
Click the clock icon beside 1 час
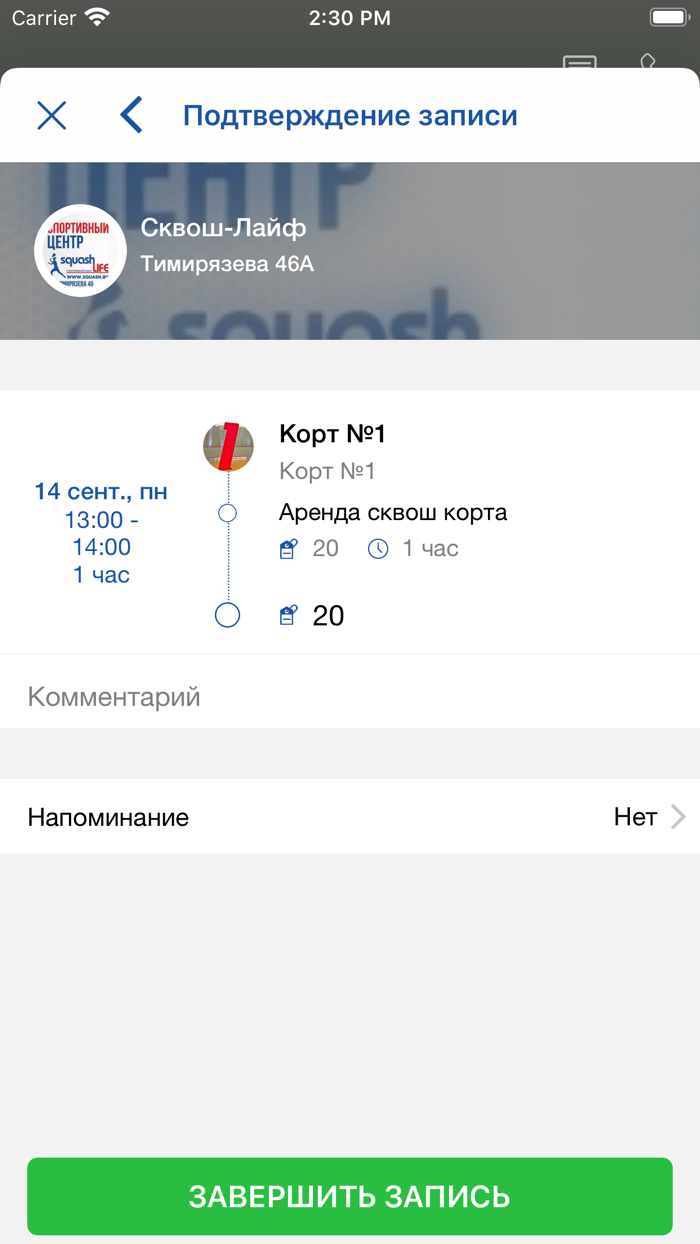coord(378,548)
